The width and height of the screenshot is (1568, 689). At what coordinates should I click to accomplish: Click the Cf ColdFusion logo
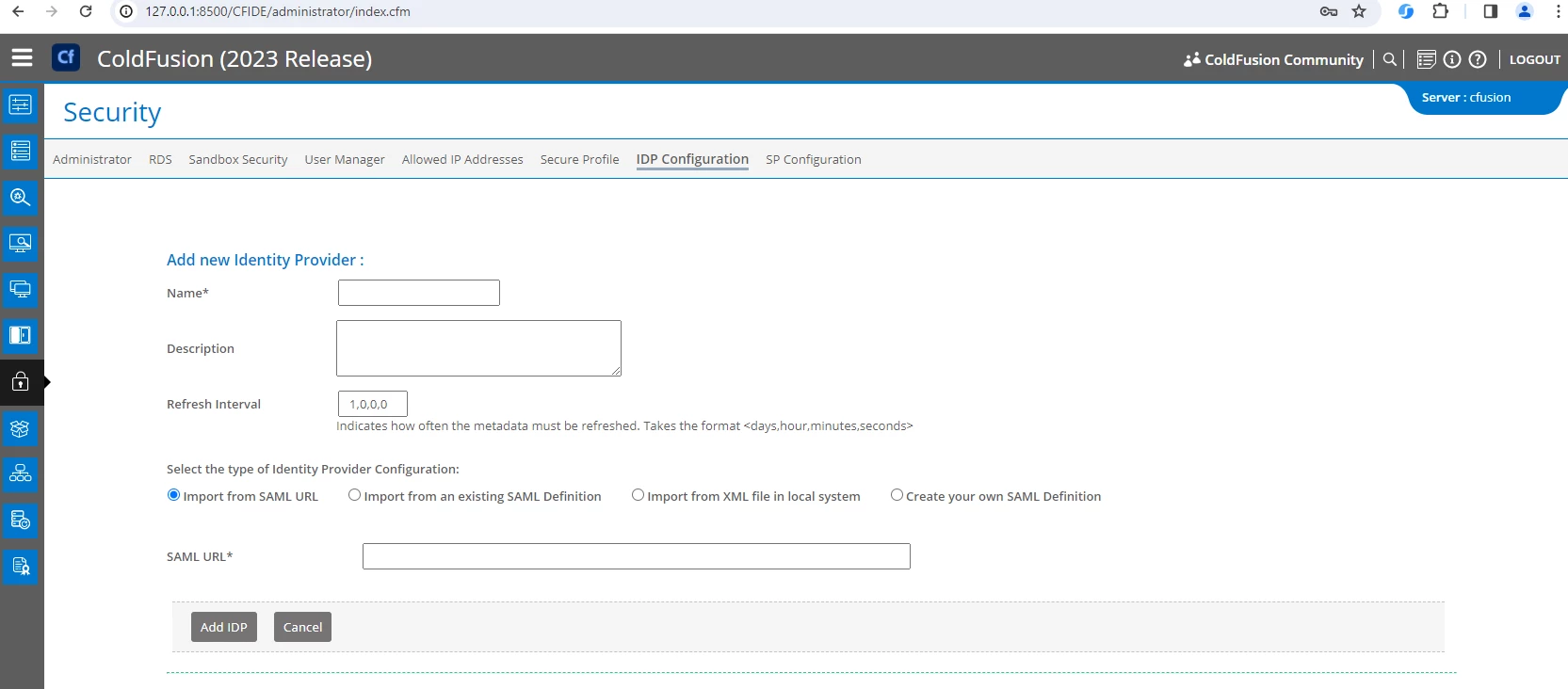tap(66, 57)
